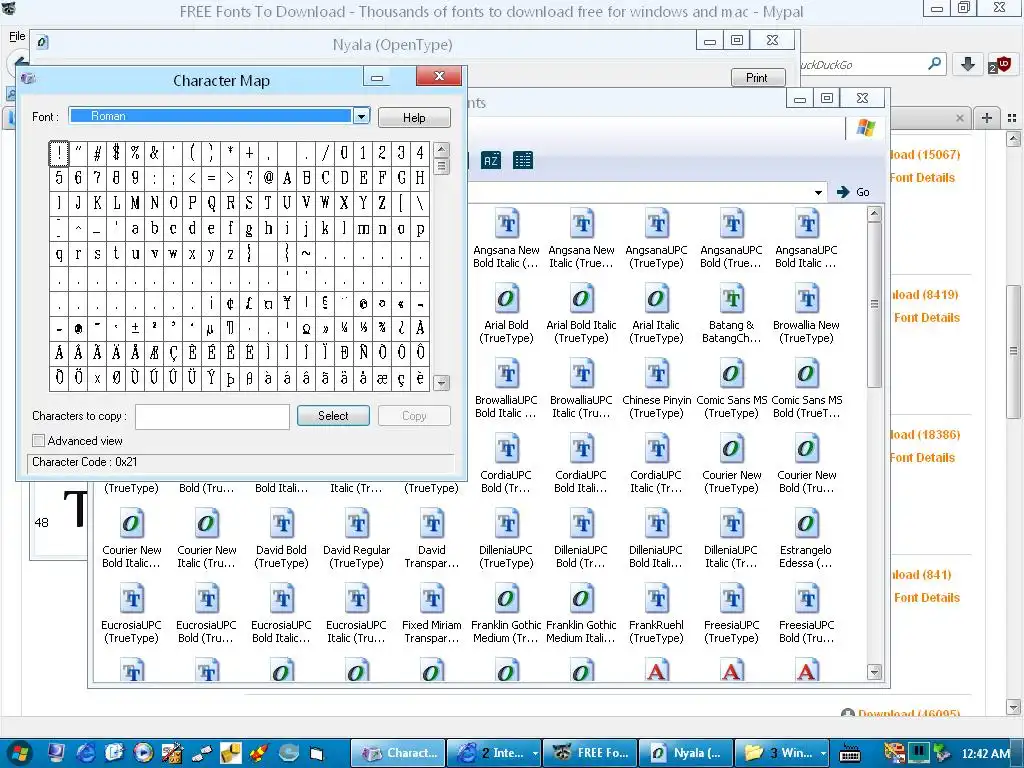Click the AZ sort toolbar icon
Image resolution: width=1024 pixels, height=768 pixels.
(x=490, y=160)
